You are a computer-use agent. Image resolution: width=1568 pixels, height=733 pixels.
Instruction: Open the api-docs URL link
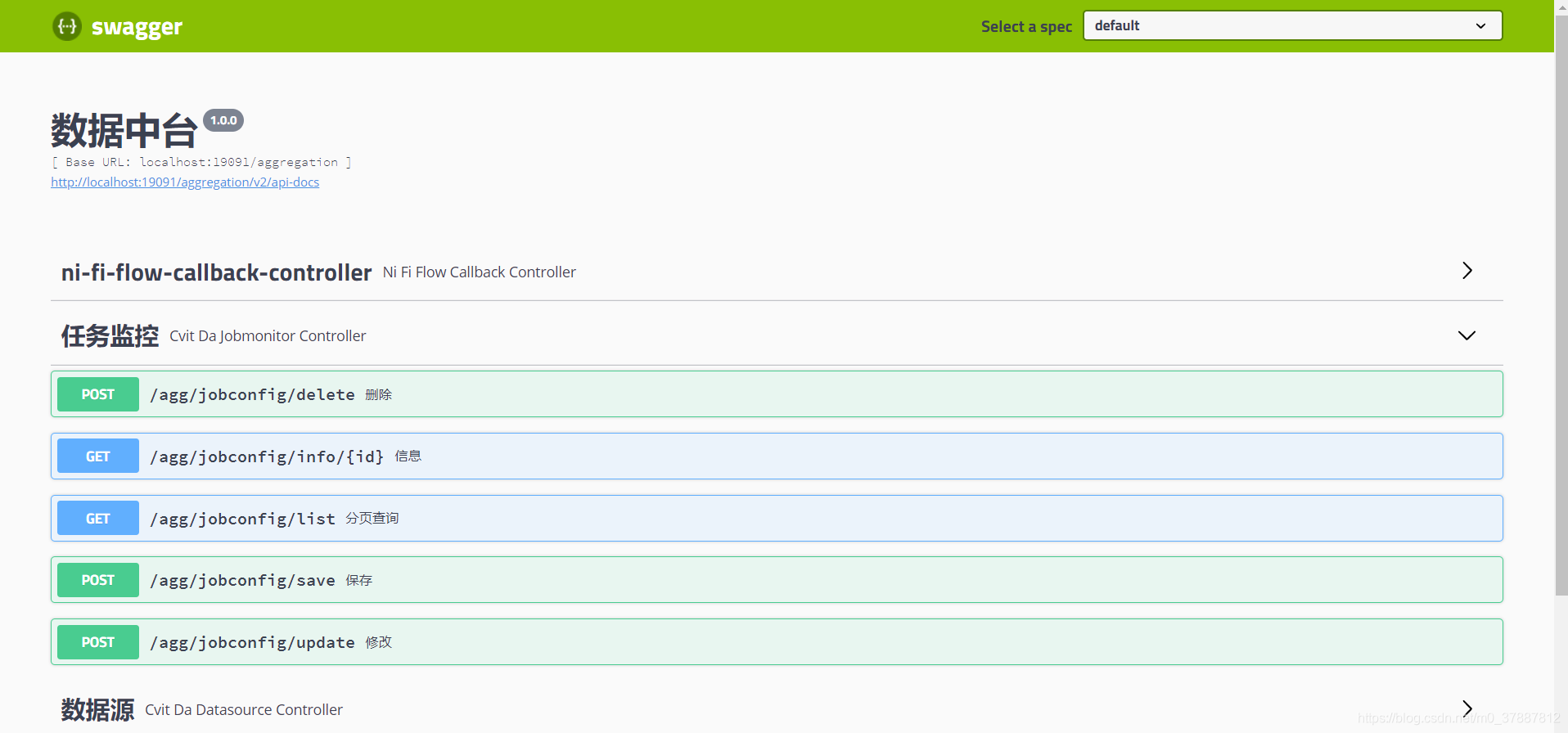(185, 182)
